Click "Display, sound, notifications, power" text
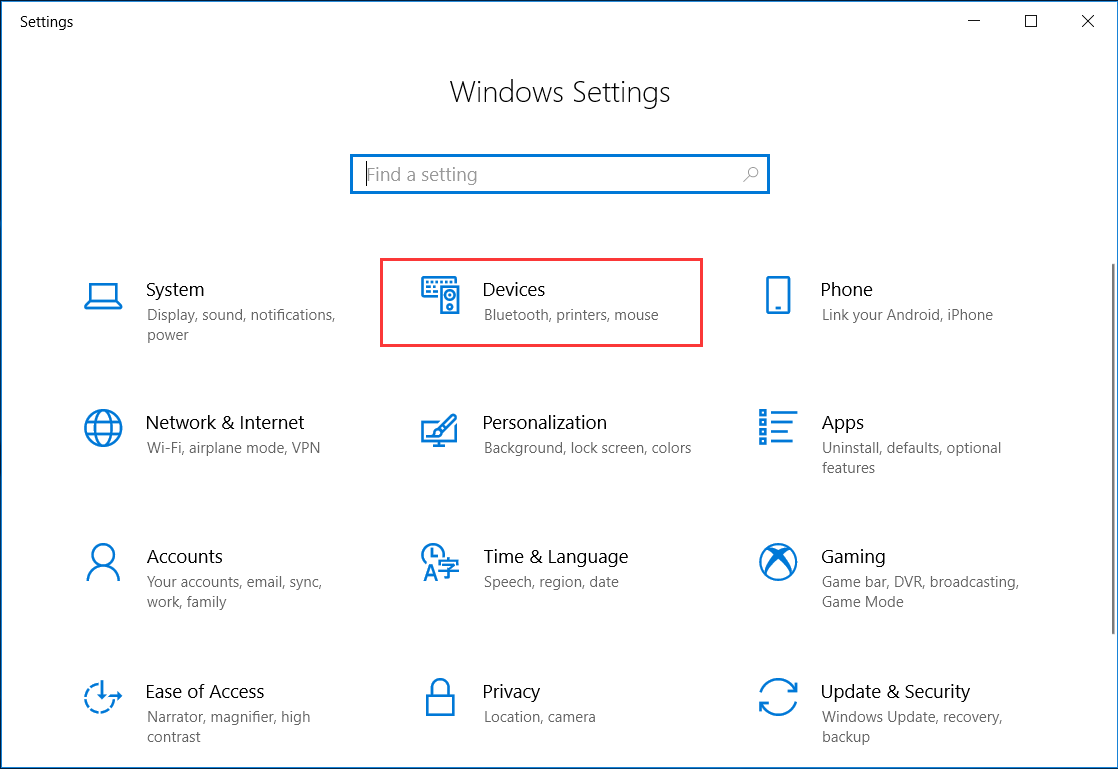This screenshot has height=769, width=1118. pos(241,325)
